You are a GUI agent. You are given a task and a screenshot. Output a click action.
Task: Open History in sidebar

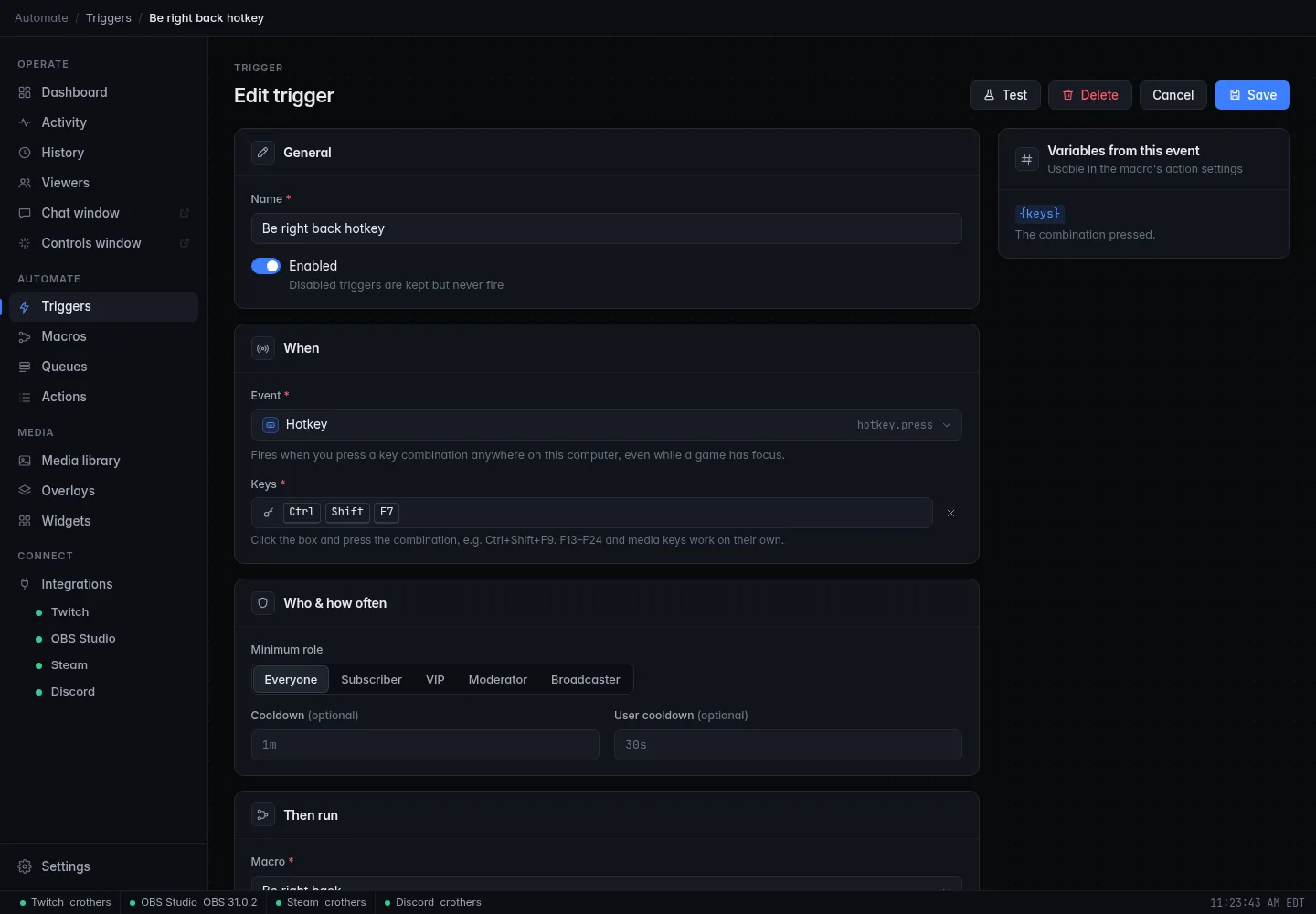pyautogui.click(x=103, y=153)
